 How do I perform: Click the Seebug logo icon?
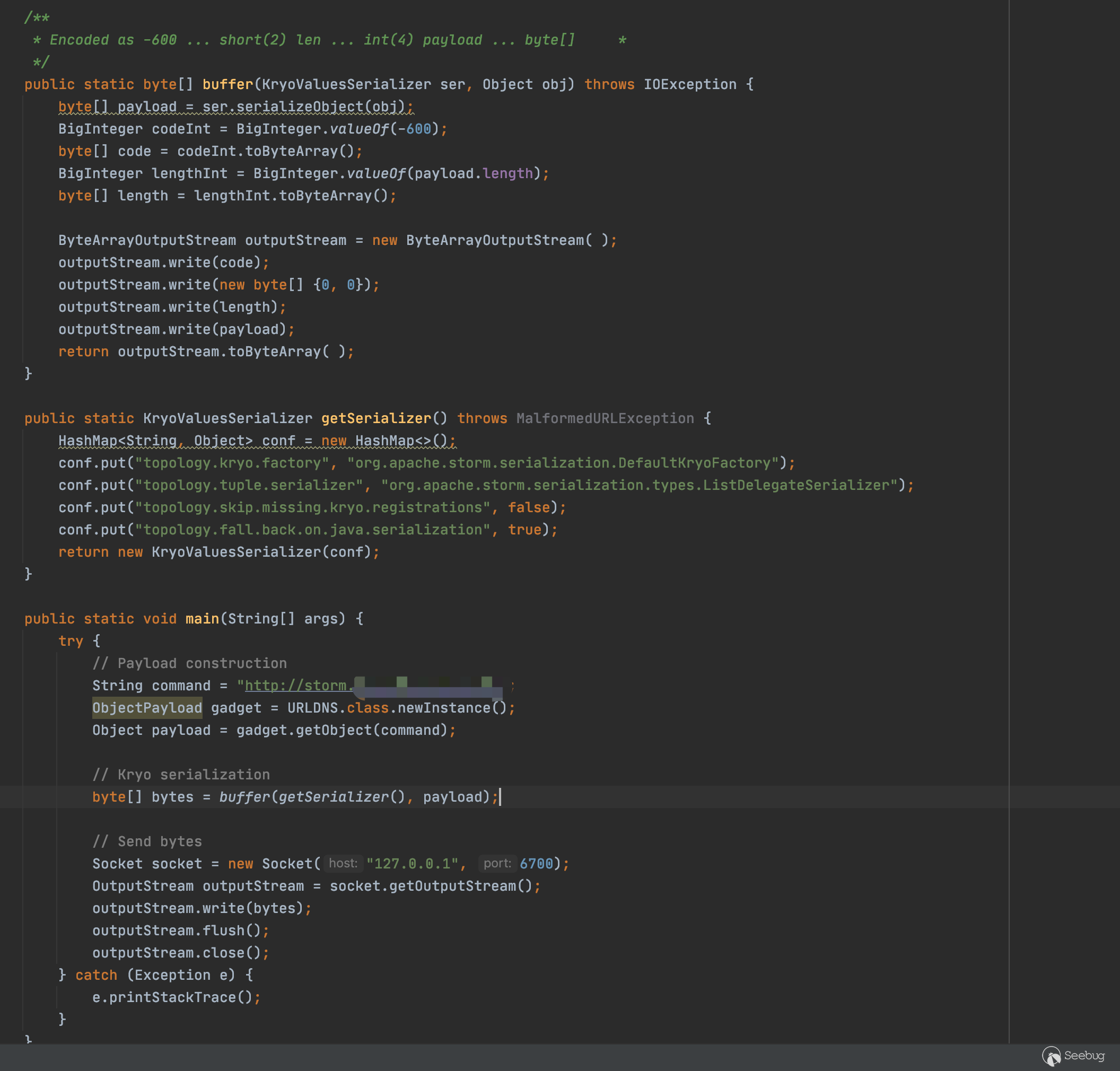tap(1051, 1056)
